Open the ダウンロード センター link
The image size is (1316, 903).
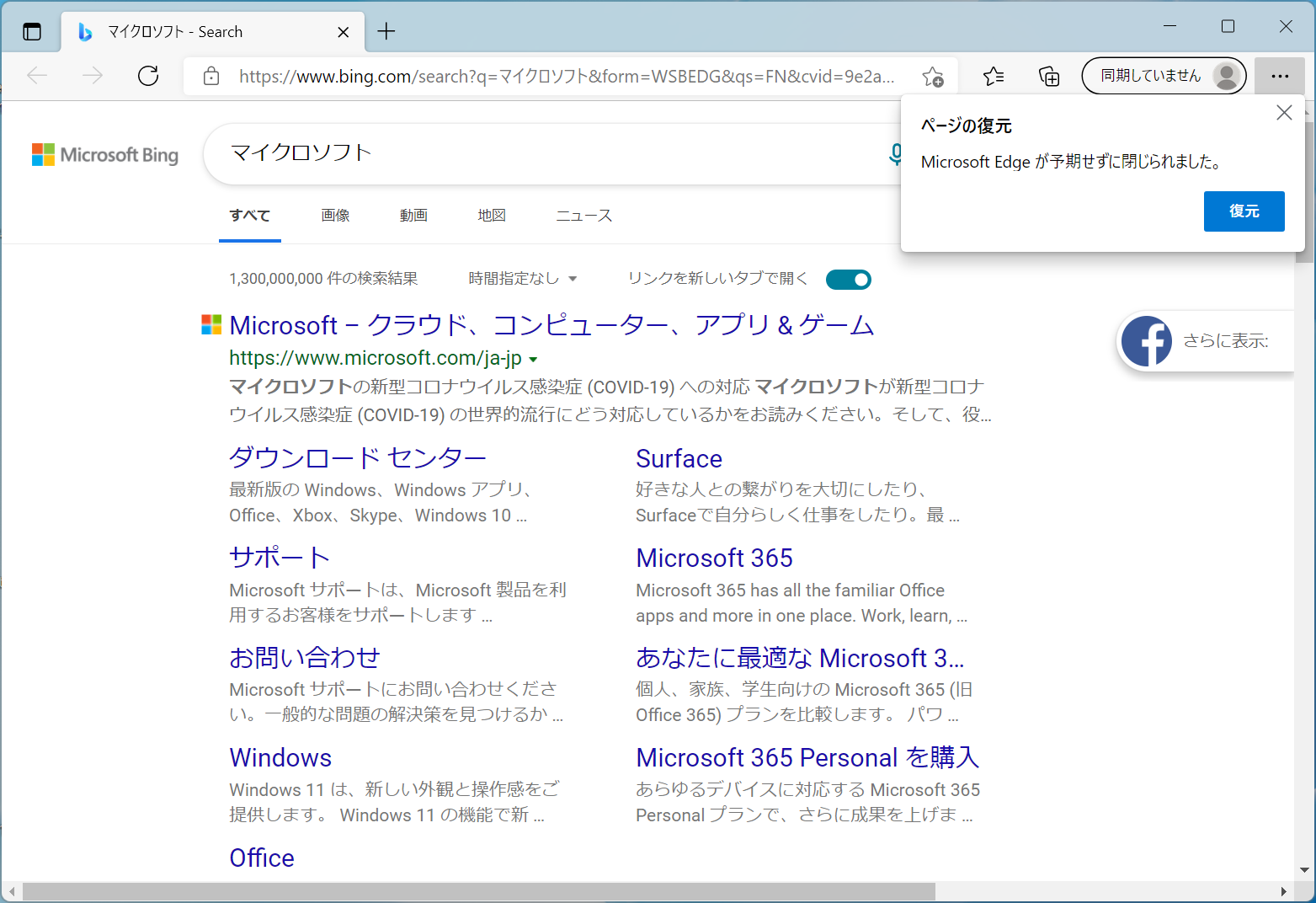click(x=358, y=458)
